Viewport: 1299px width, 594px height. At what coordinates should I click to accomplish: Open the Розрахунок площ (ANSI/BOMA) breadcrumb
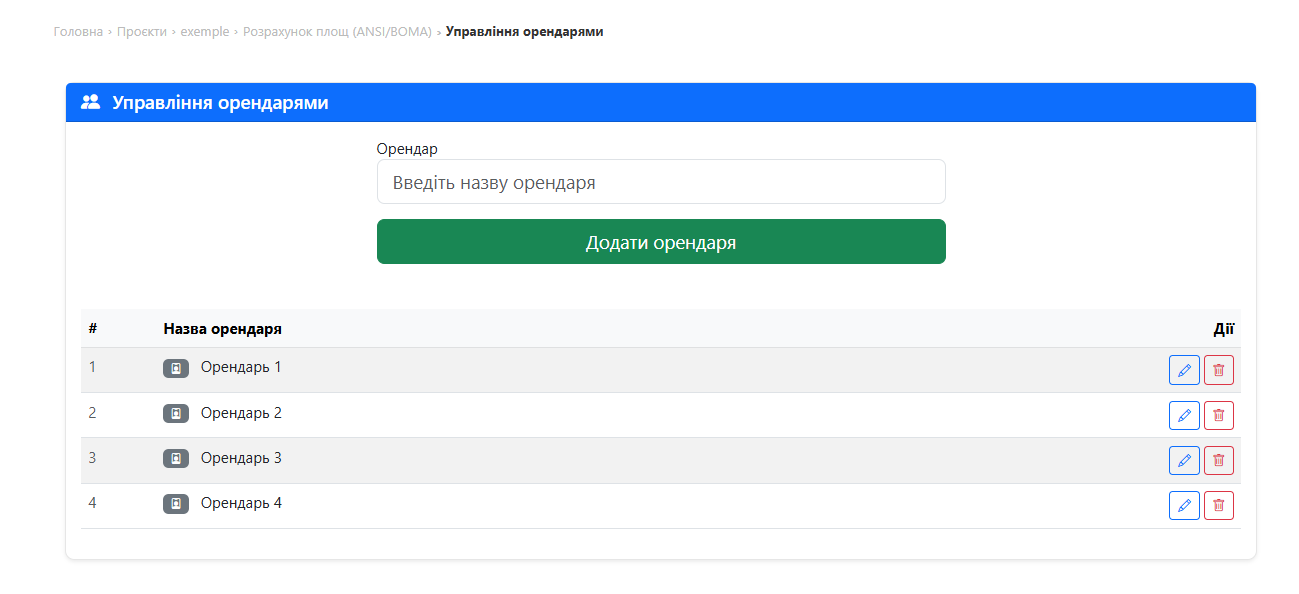tap(337, 32)
